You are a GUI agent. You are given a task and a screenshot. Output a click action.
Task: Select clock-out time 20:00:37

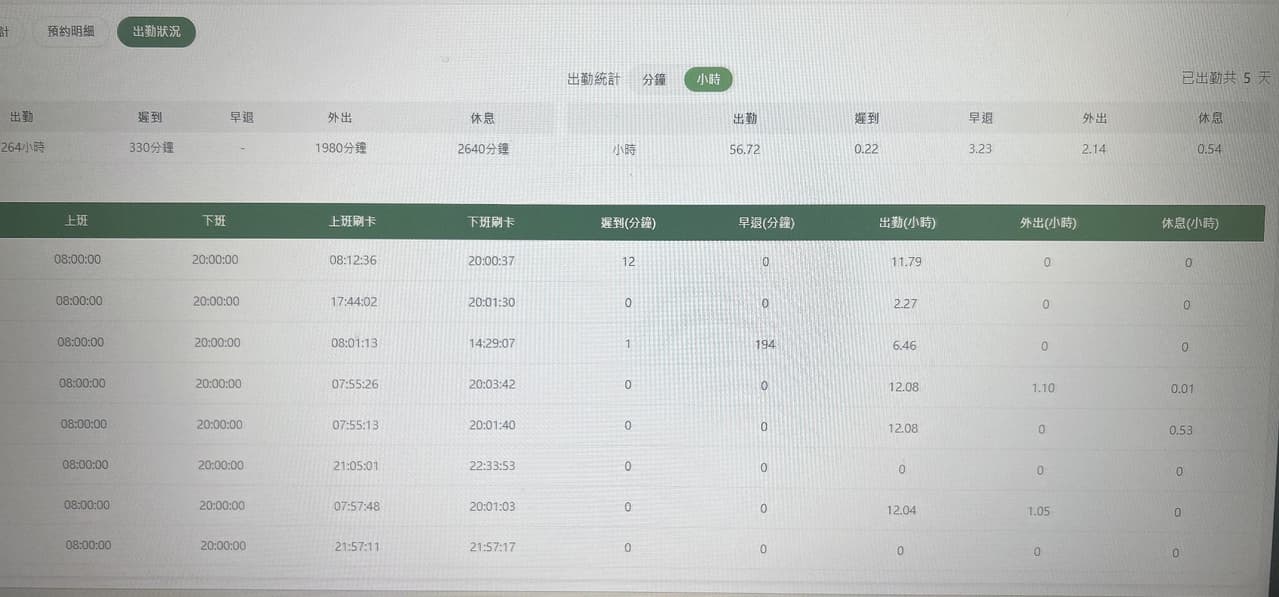tap(491, 261)
